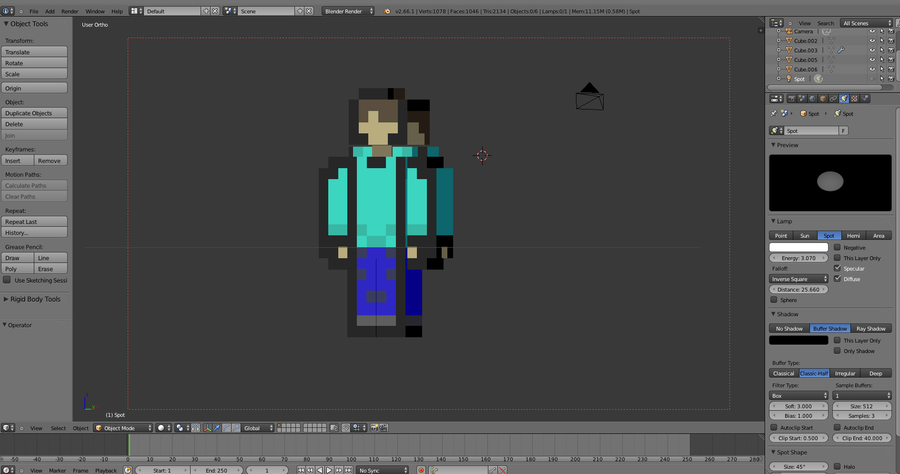Click the Insert keyframe button
The height and width of the screenshot is (474, 900).
(18, 161)
